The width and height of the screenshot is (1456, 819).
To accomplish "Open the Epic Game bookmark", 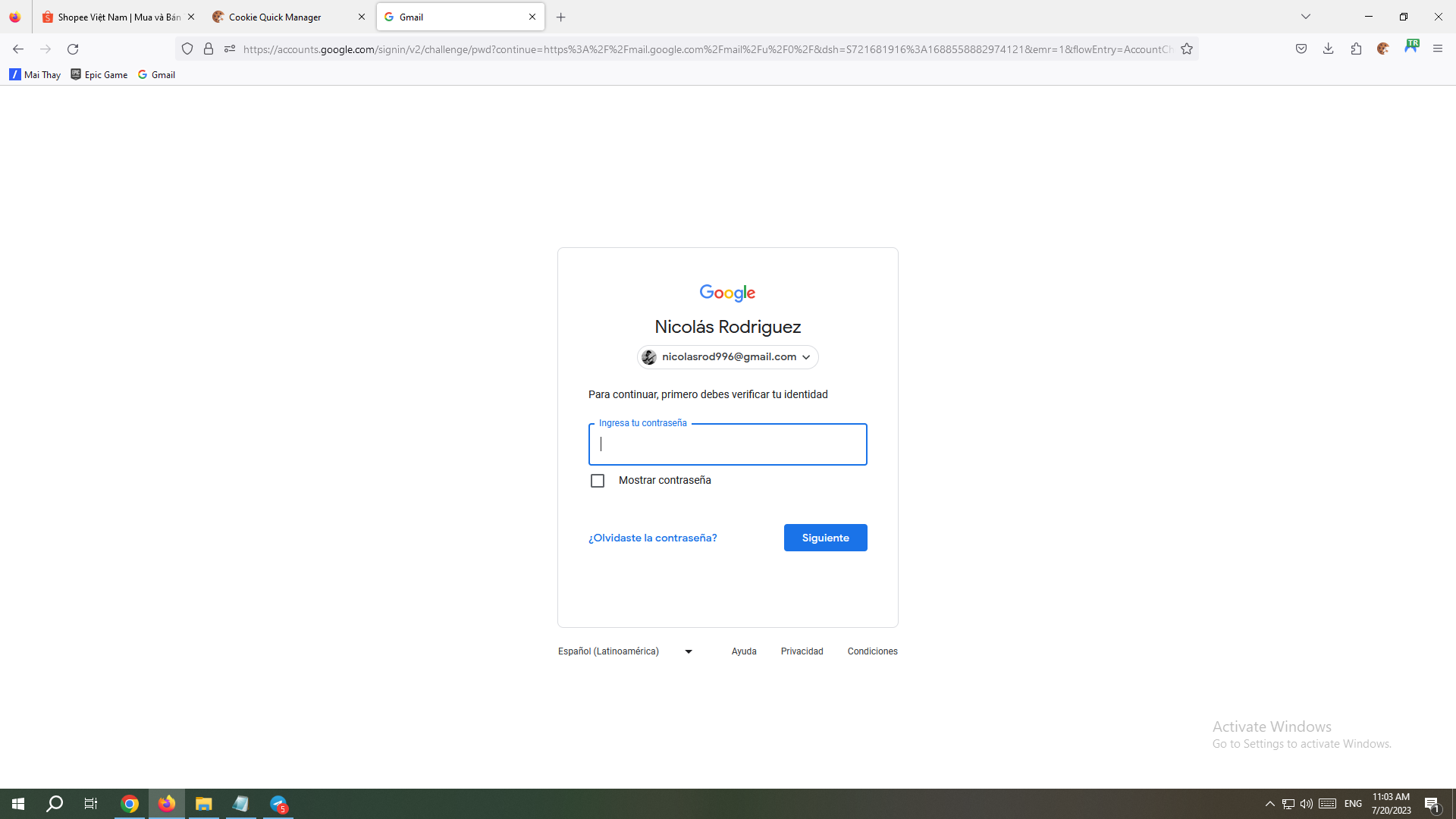I will [x=99, y=74].
